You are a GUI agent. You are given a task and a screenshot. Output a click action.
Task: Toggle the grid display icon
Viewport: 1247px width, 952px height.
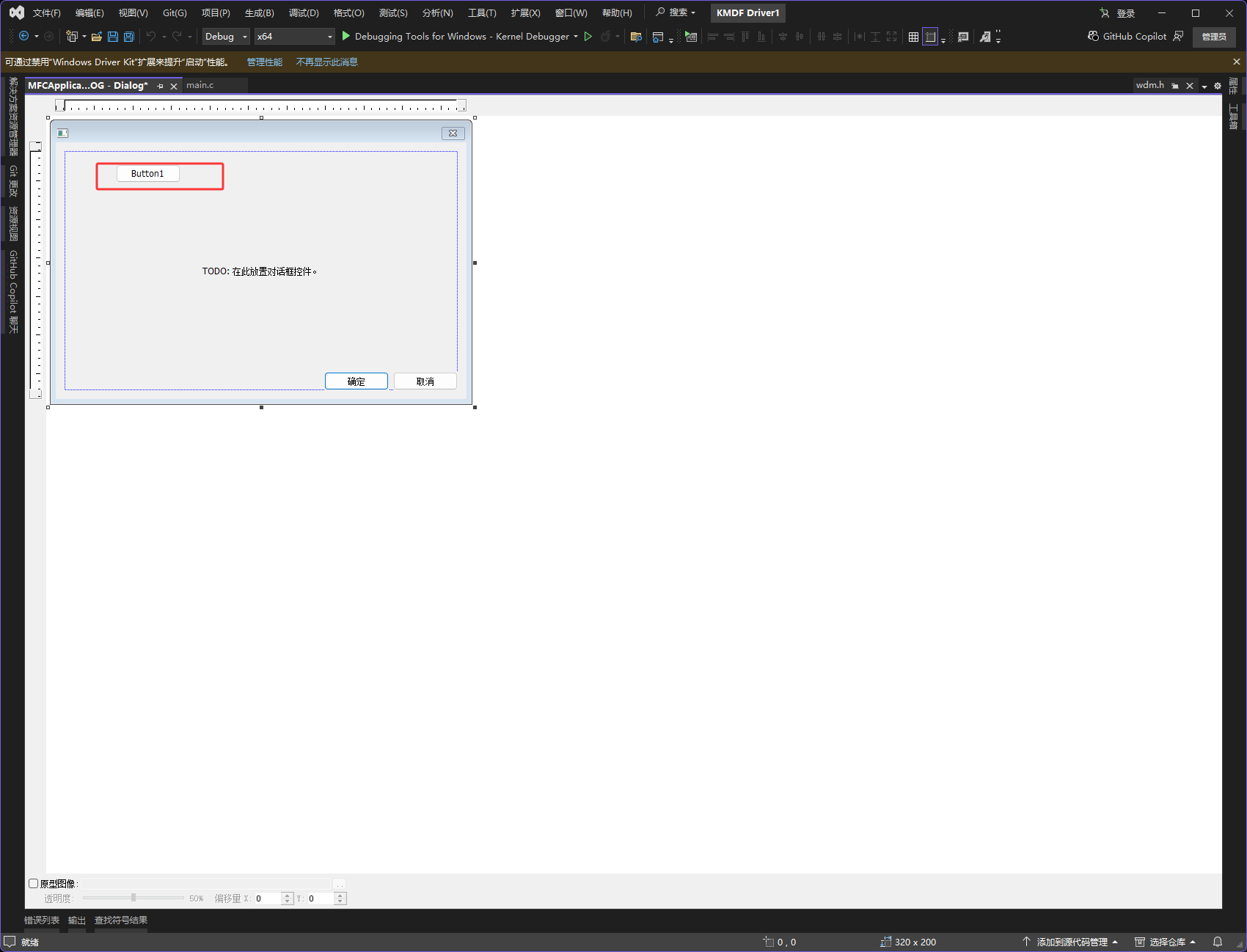913,36
